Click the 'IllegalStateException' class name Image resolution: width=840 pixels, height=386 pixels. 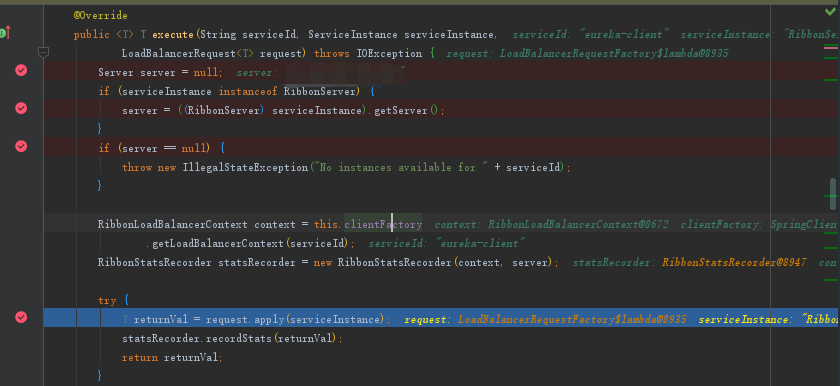coord(245,168)
